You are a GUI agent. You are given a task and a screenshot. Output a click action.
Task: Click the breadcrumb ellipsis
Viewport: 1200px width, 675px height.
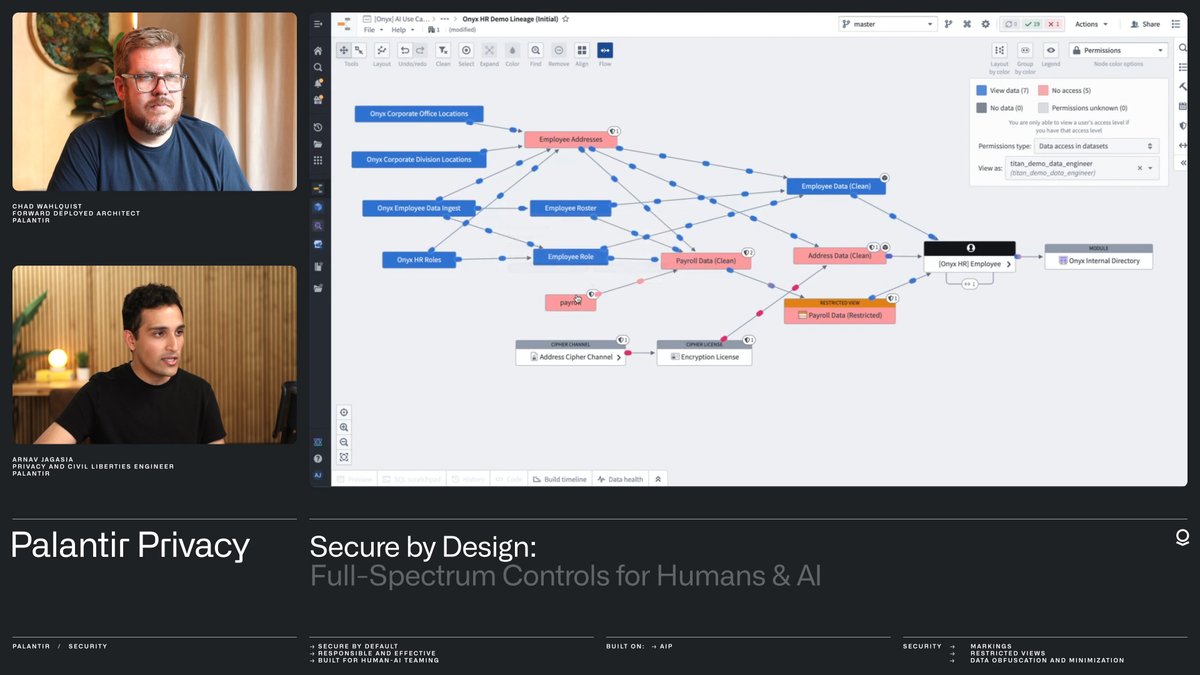point(444,19)
